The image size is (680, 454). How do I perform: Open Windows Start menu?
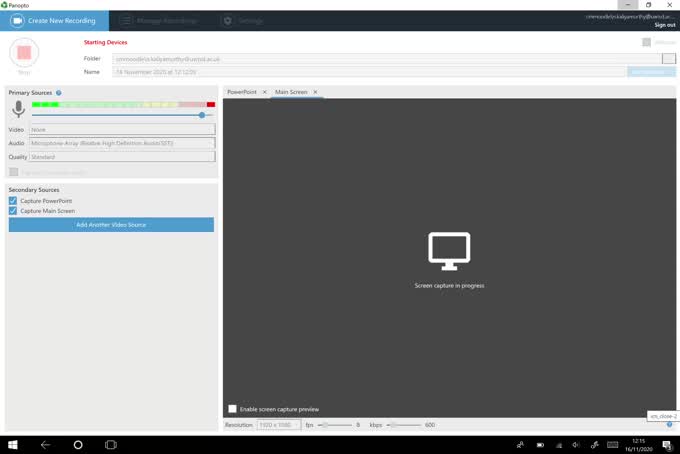(x=14, y=444)
